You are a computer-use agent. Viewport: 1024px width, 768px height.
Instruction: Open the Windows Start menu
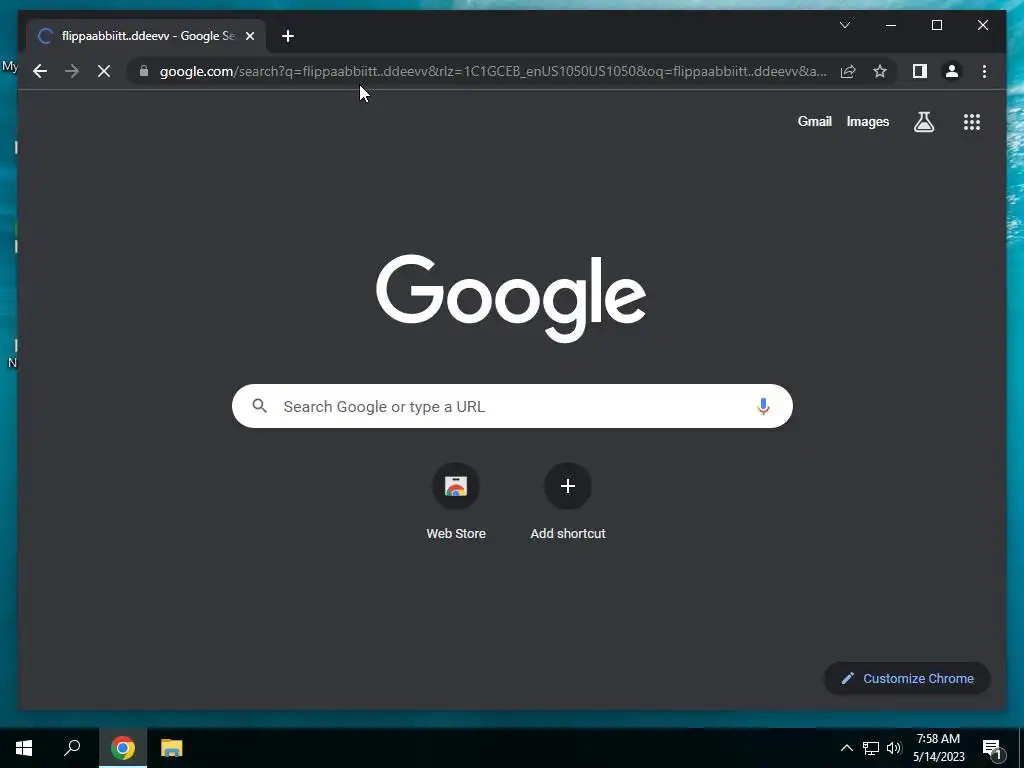point(24,748)
